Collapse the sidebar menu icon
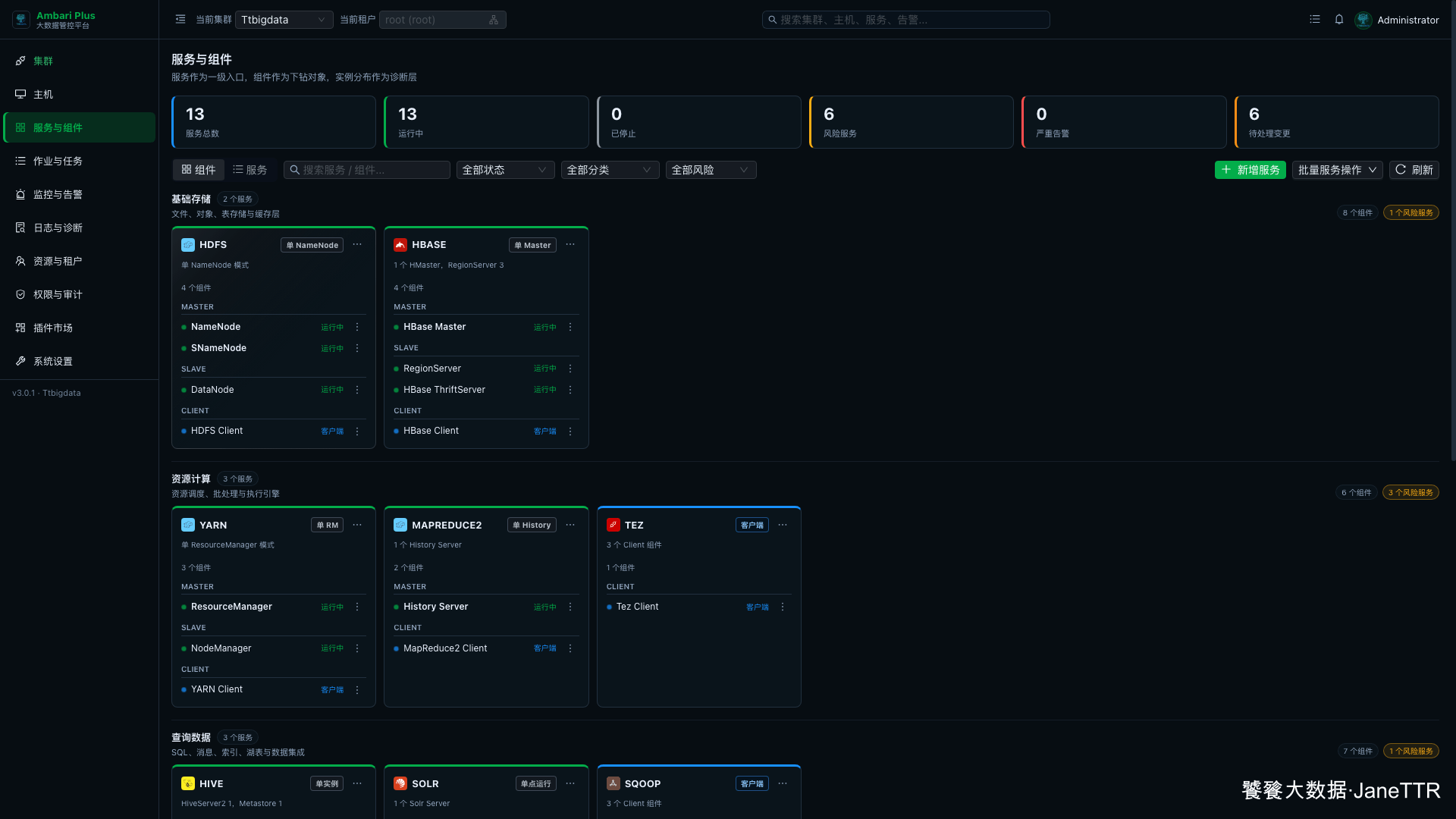 click(180, 20)
